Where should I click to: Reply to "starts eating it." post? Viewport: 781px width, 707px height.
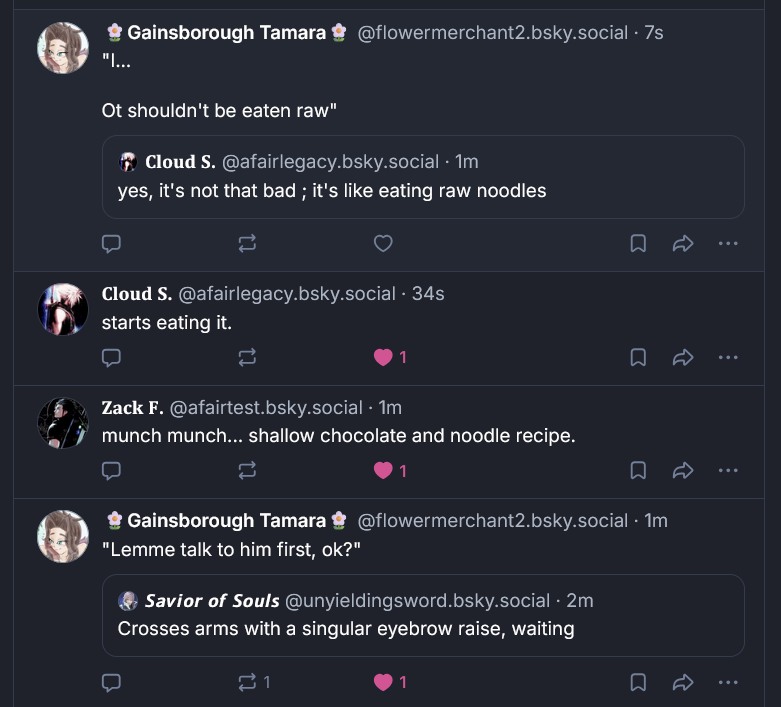(112, 357)
